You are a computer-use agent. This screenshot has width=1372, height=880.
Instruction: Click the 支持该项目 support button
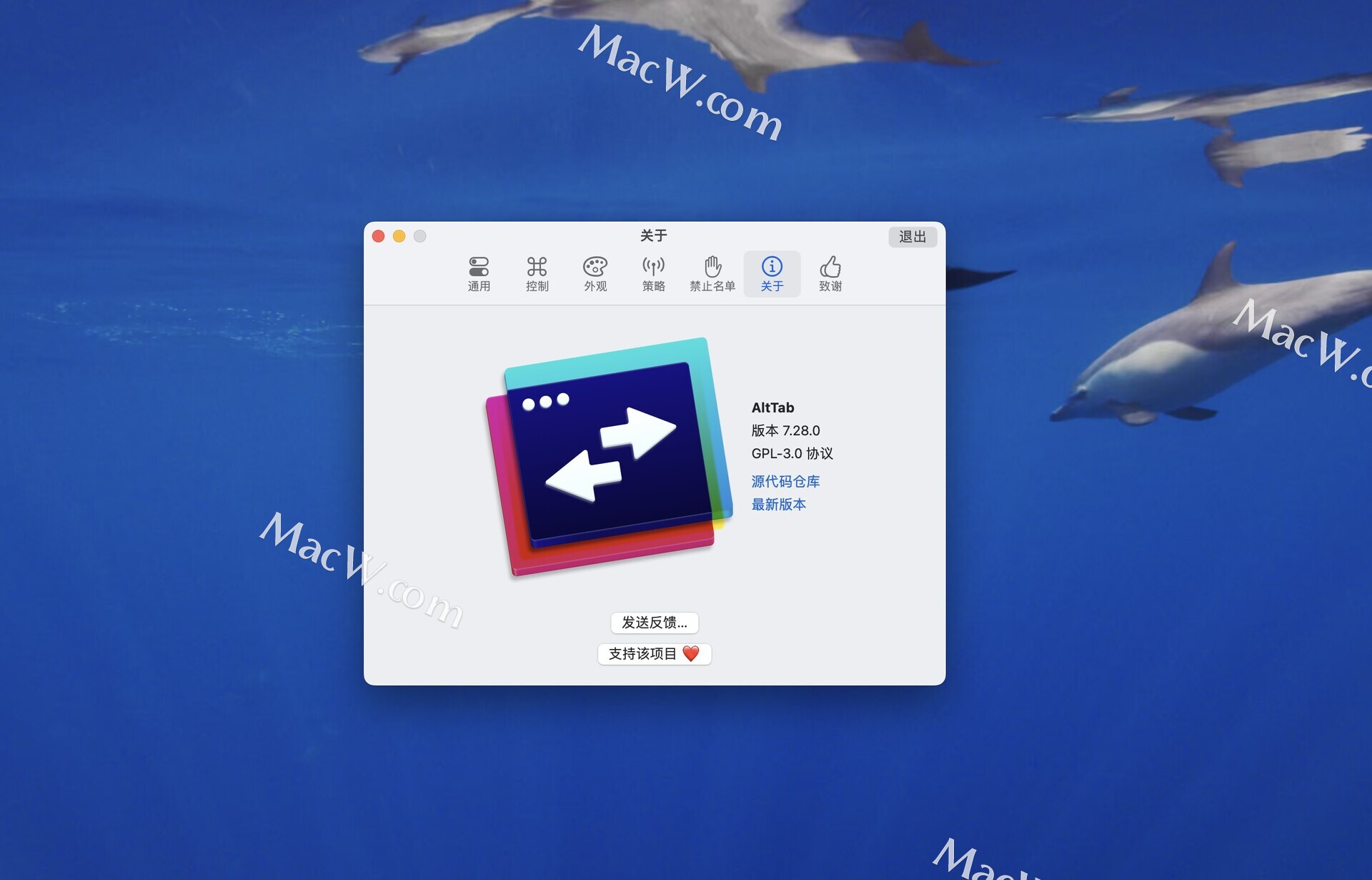click(x=655, y=653)
